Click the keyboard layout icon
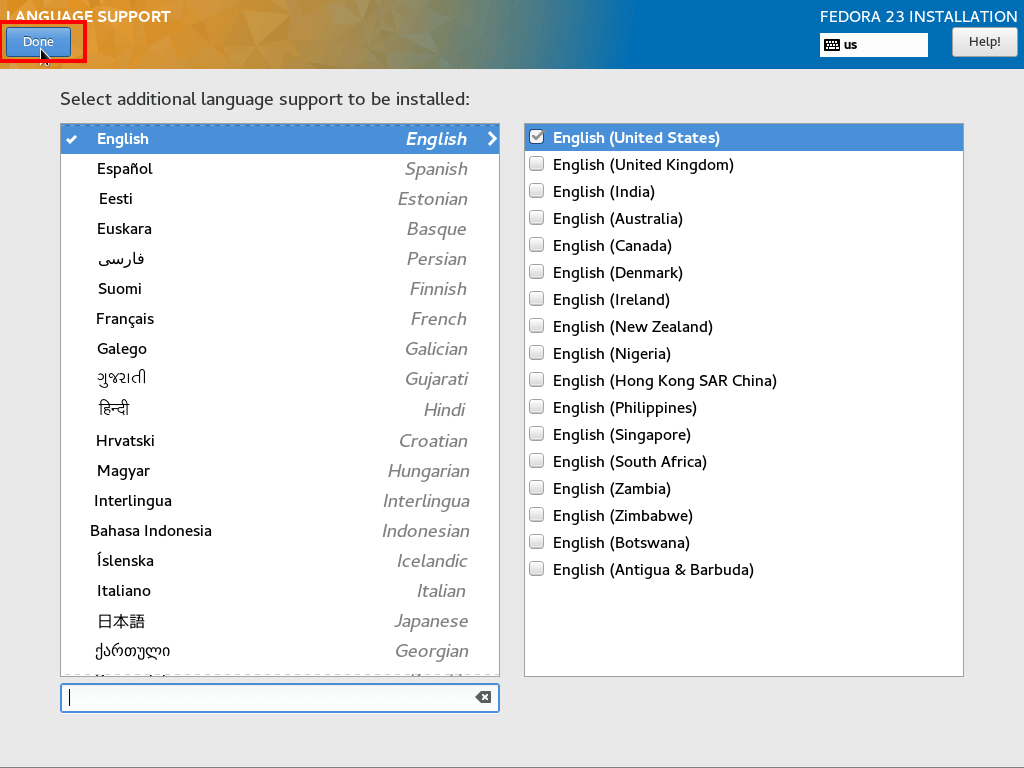Screen dimensions: 1024x768 click(831, 45)
